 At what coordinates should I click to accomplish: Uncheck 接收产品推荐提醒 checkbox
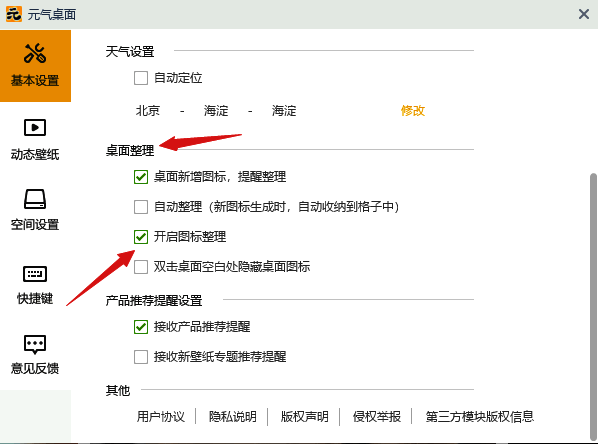[x=141, y=327]
